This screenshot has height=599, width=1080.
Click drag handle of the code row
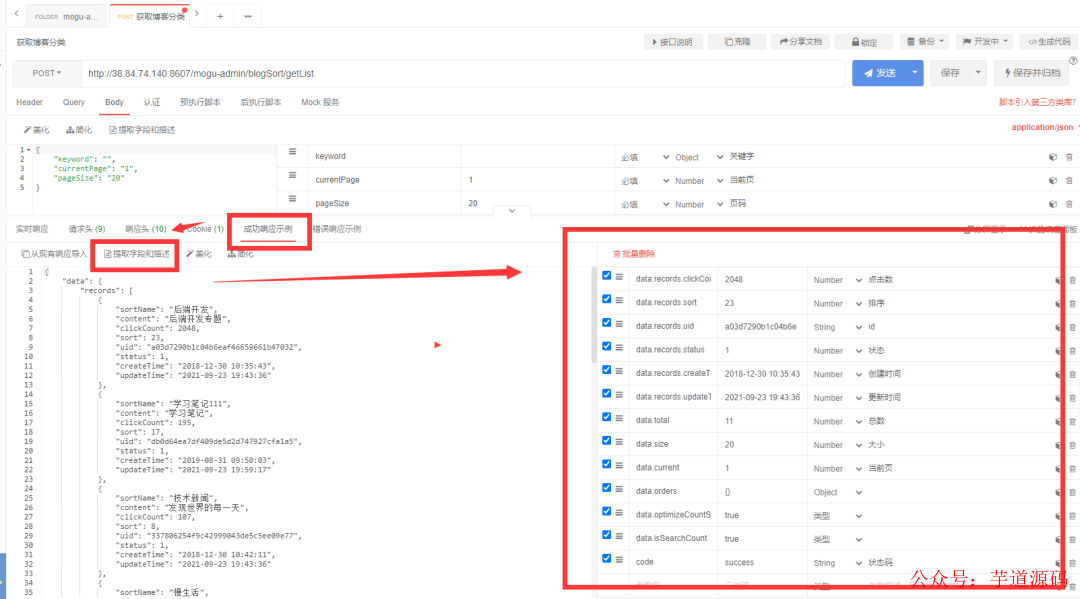pos(619,560)
